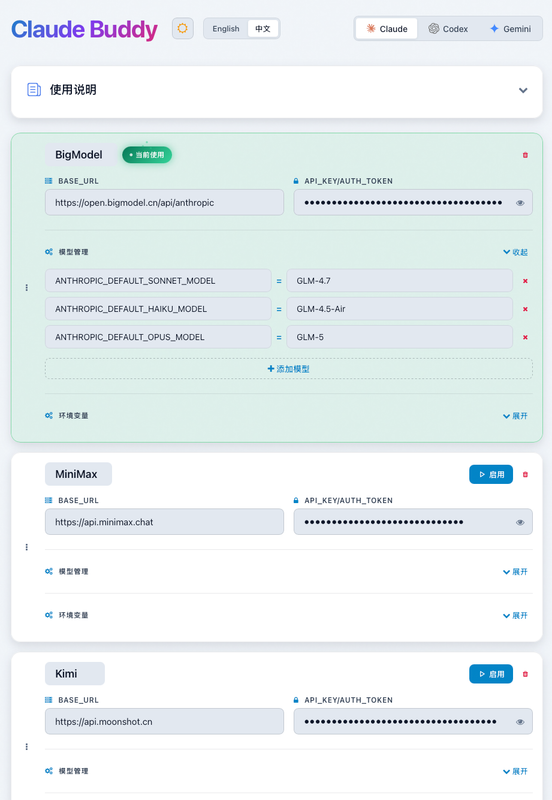Screen dimensions: 552x800
Task: Click the MiniMax 模型管理 gears icon
Action: [x=49, y=571]
